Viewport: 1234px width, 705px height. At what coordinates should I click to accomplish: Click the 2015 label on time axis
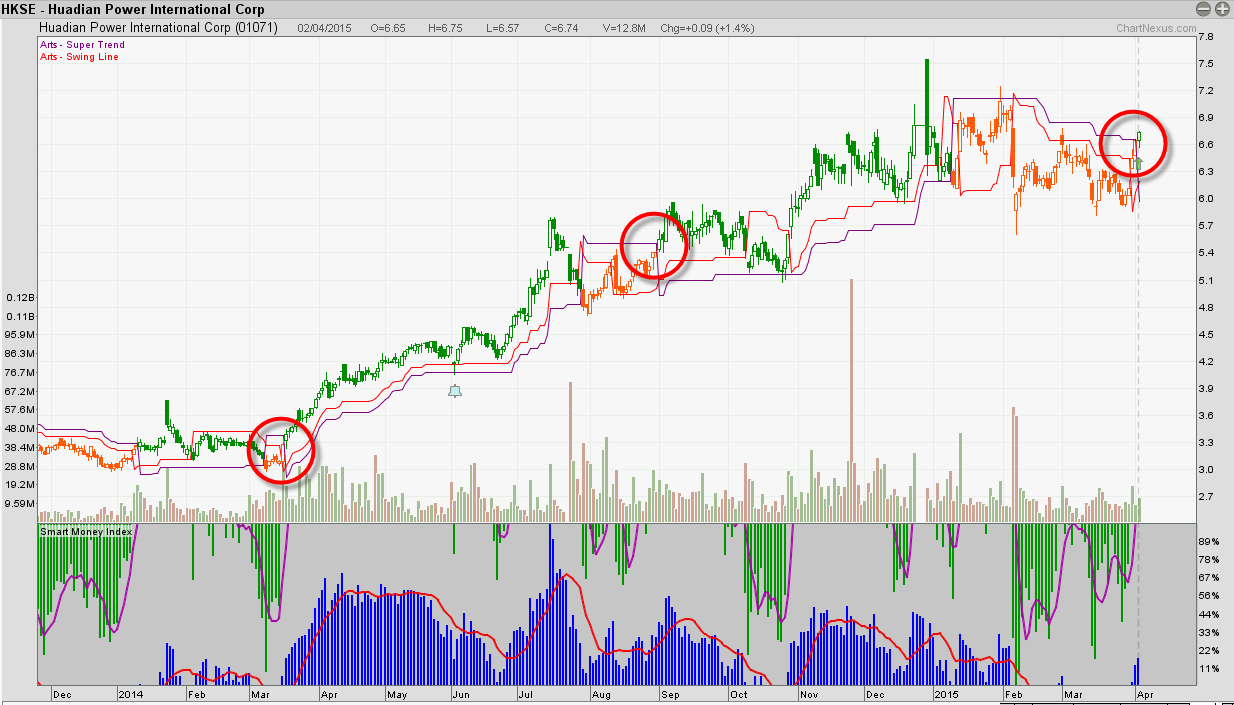click(946, 693)
